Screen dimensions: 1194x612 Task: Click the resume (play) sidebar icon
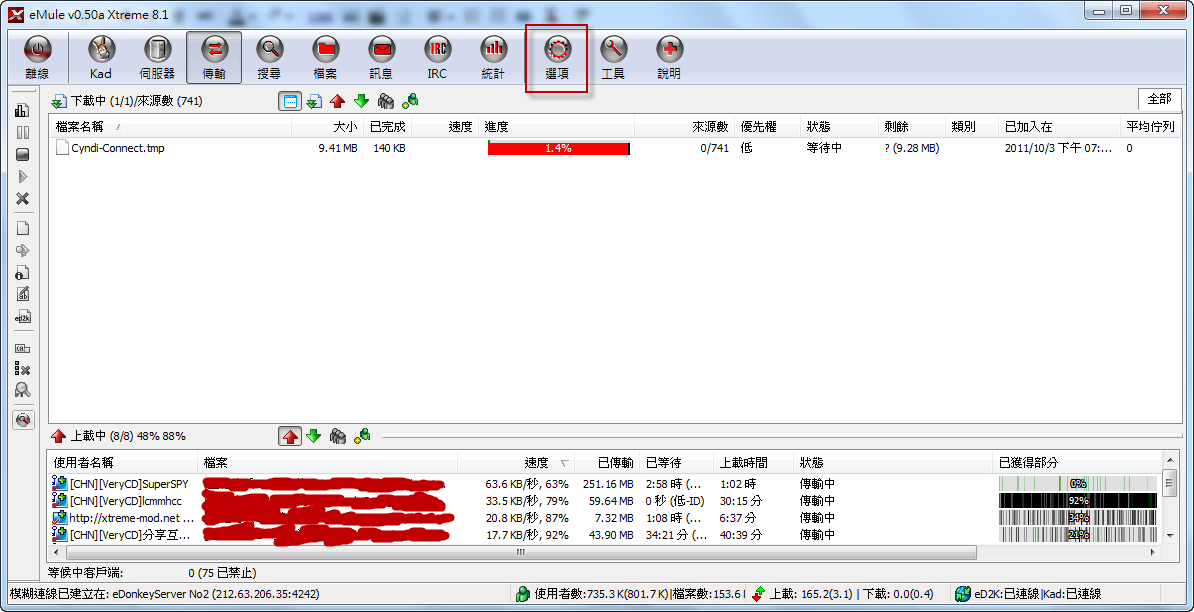(x=23, y=177)
